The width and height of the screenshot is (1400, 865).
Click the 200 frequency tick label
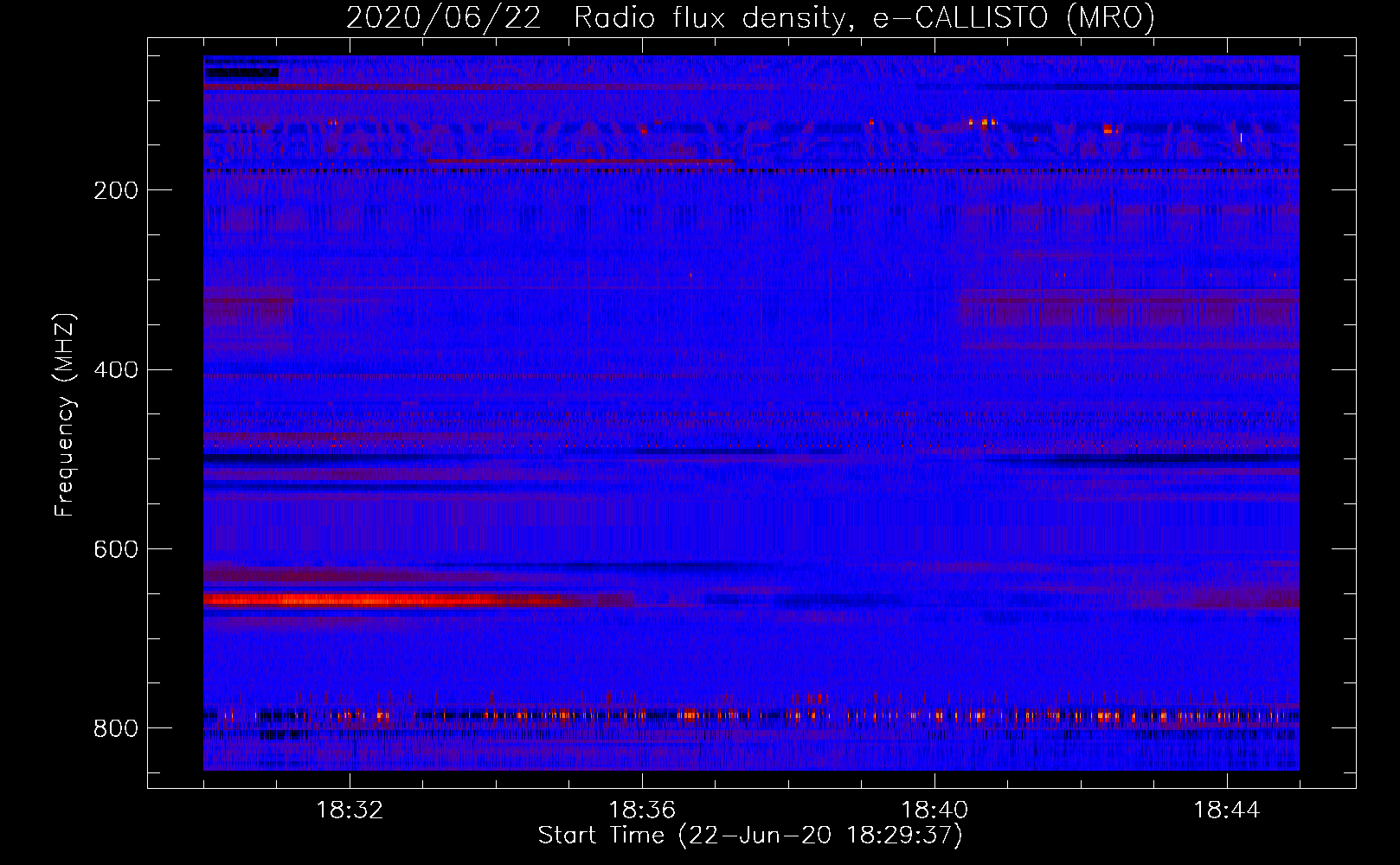(x=116, y=191)
